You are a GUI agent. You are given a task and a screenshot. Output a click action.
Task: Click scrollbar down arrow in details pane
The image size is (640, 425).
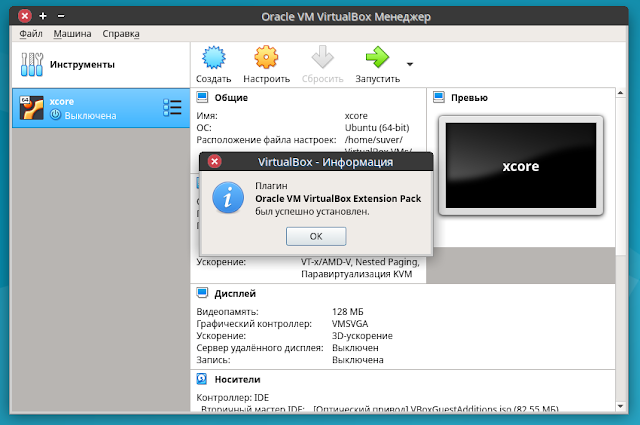(620, 407)
